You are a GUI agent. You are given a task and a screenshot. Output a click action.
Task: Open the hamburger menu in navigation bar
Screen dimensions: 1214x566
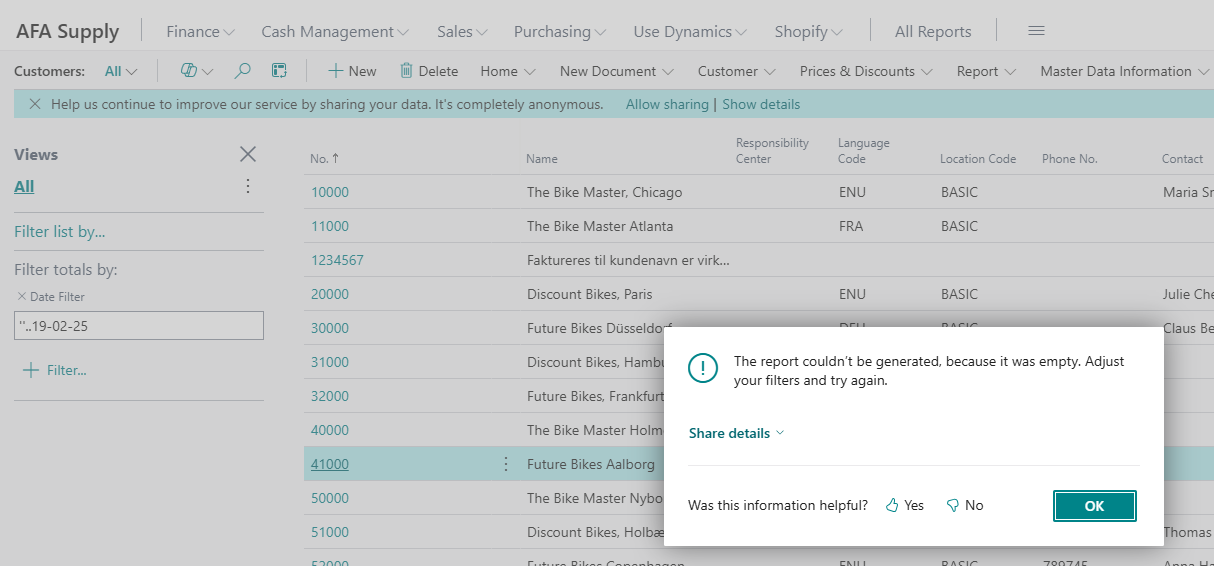(x=1036, y=31)
